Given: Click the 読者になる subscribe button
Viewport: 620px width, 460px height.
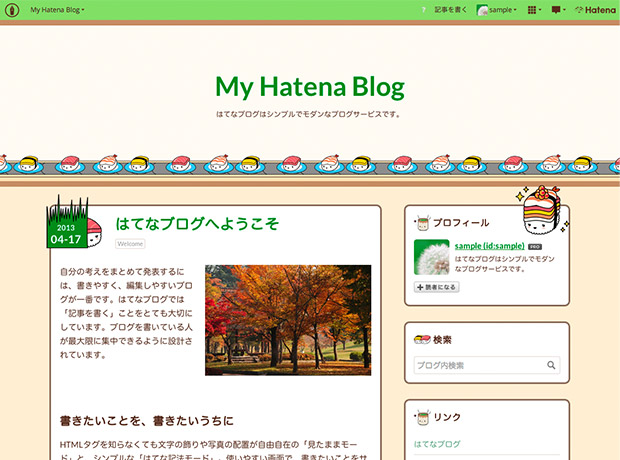Looking at the screenshot, I should point(437,287).
